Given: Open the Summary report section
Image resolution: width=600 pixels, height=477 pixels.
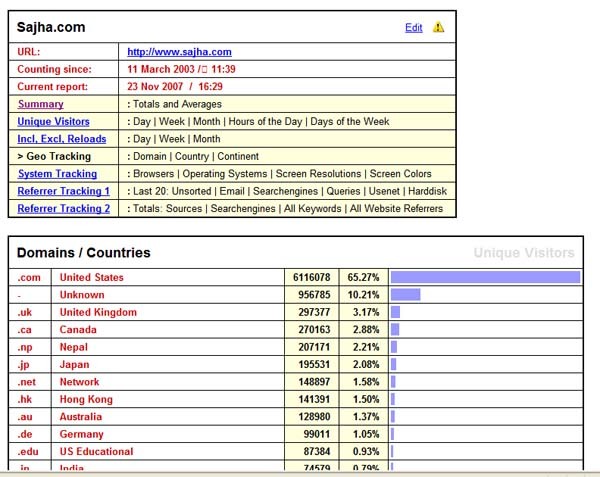Looking at the screenshot, I should tap(40, 104).
